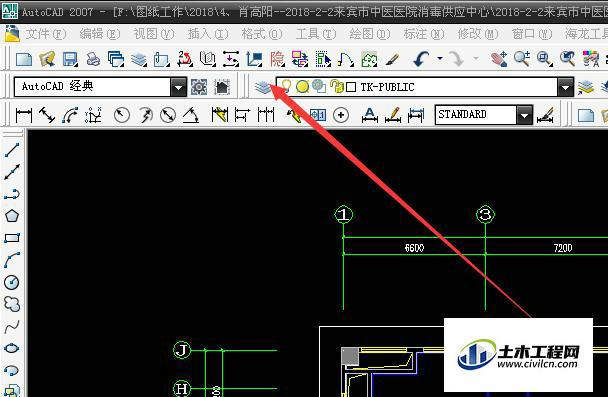Open the 视图(V) menu
This screenshot has width=608, height=397.
(154, 34)
